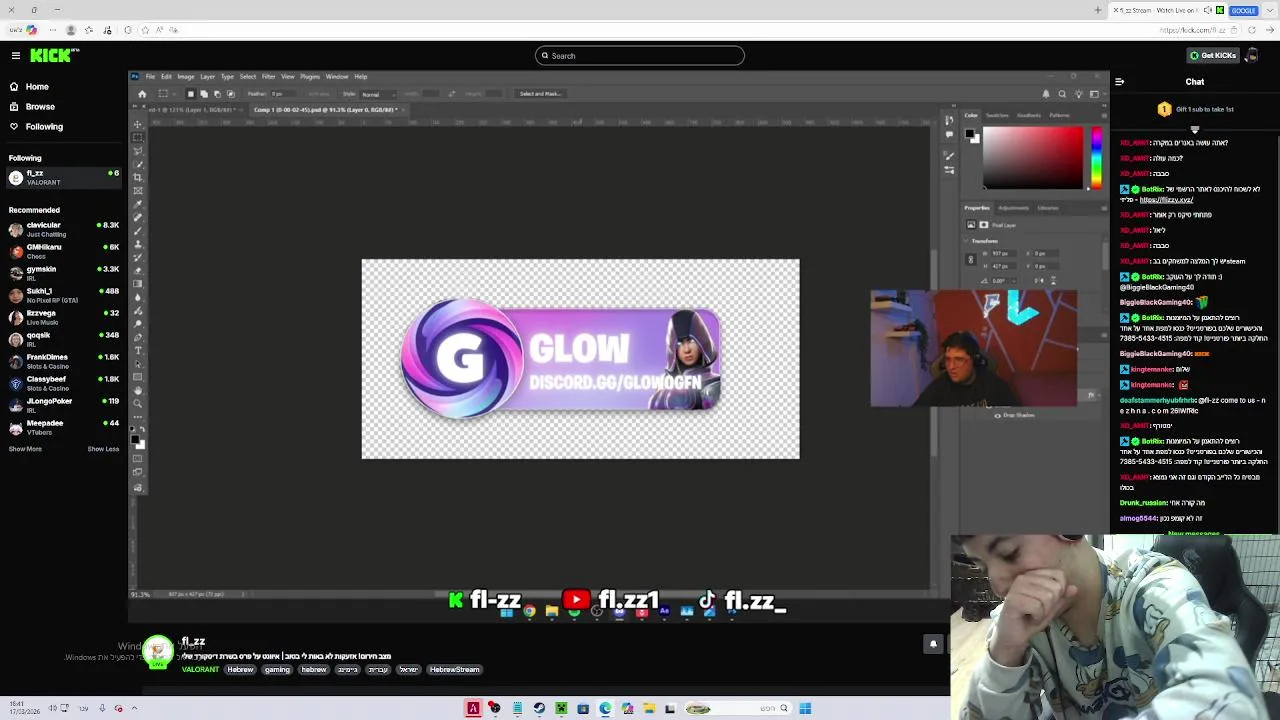Click stream notification bell button

coord(933,644)
